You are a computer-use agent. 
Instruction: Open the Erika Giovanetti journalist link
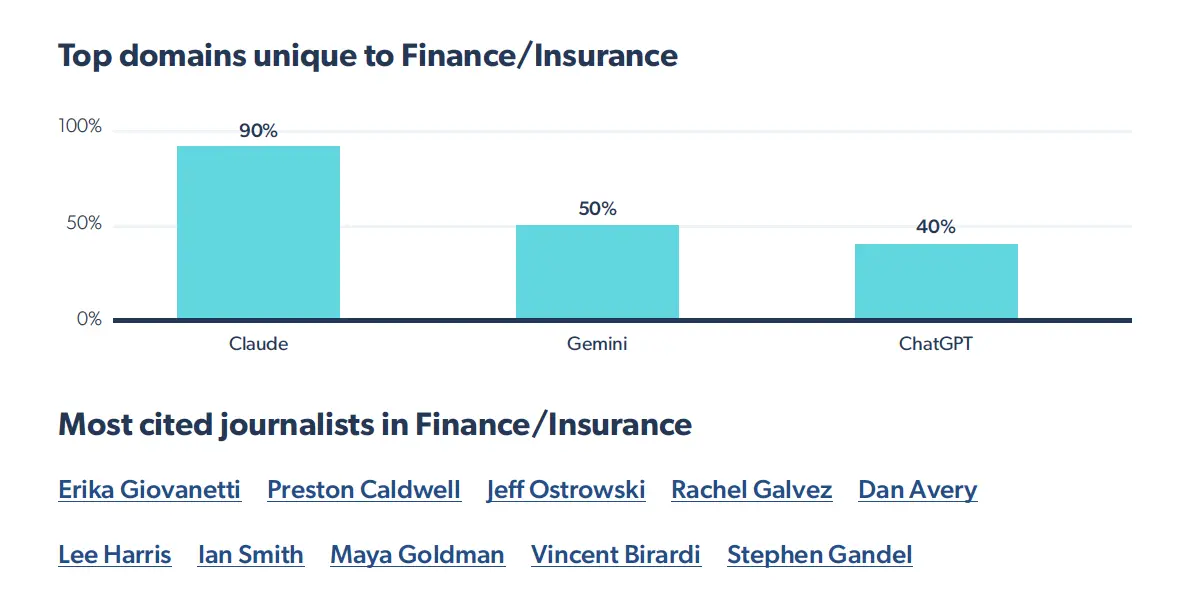point(149,490)
